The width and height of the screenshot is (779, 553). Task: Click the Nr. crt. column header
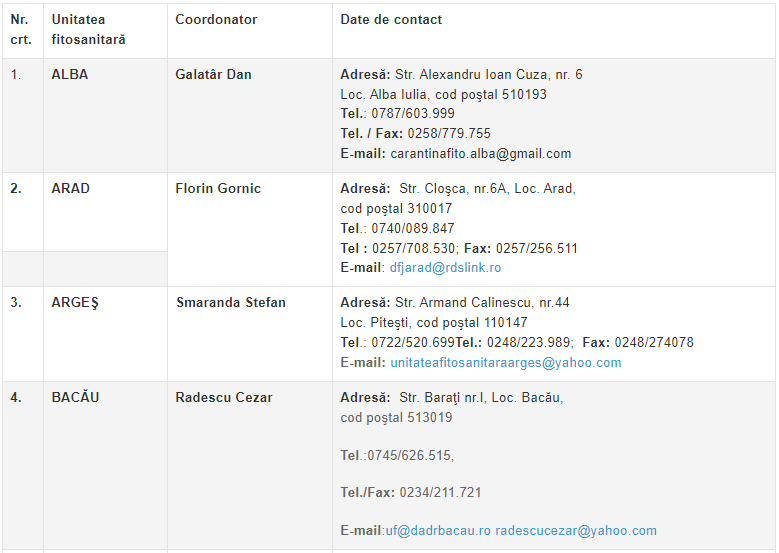23,31
